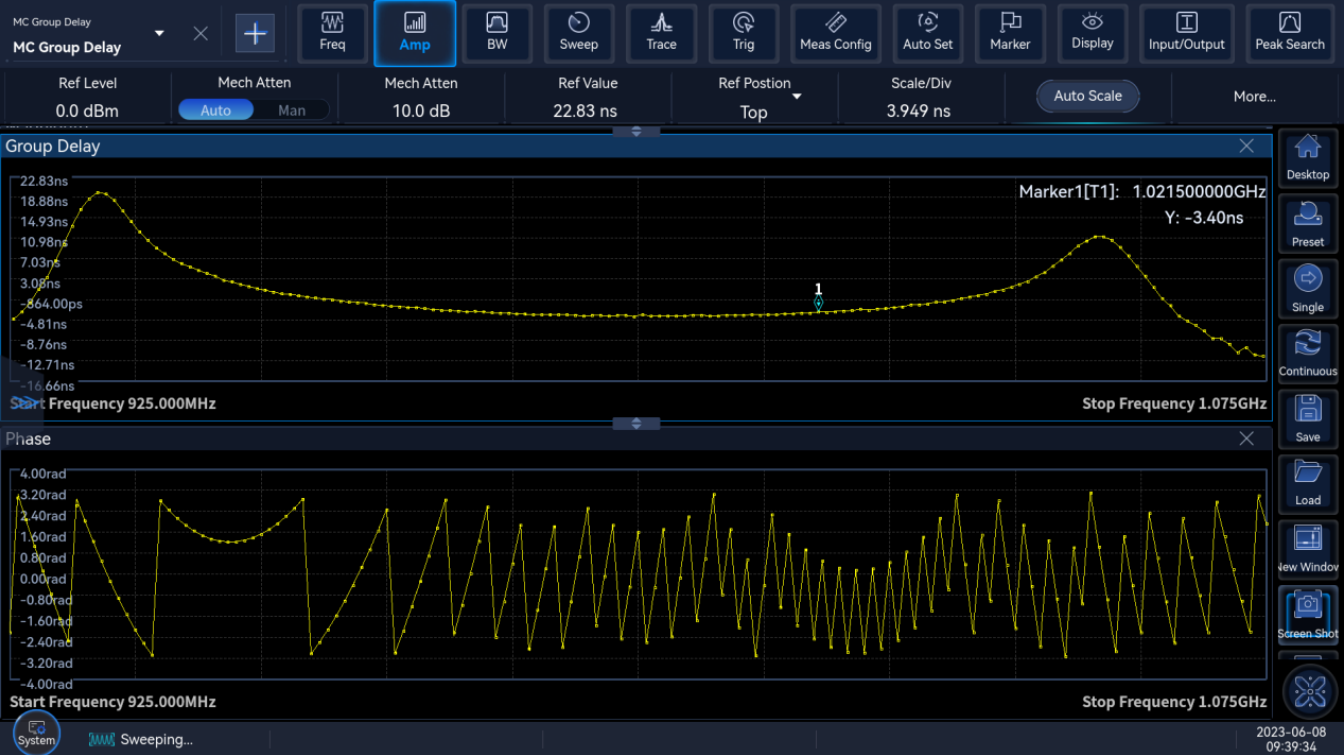
Task: Set Mech Atten to Auto
Action: [216, 110]
